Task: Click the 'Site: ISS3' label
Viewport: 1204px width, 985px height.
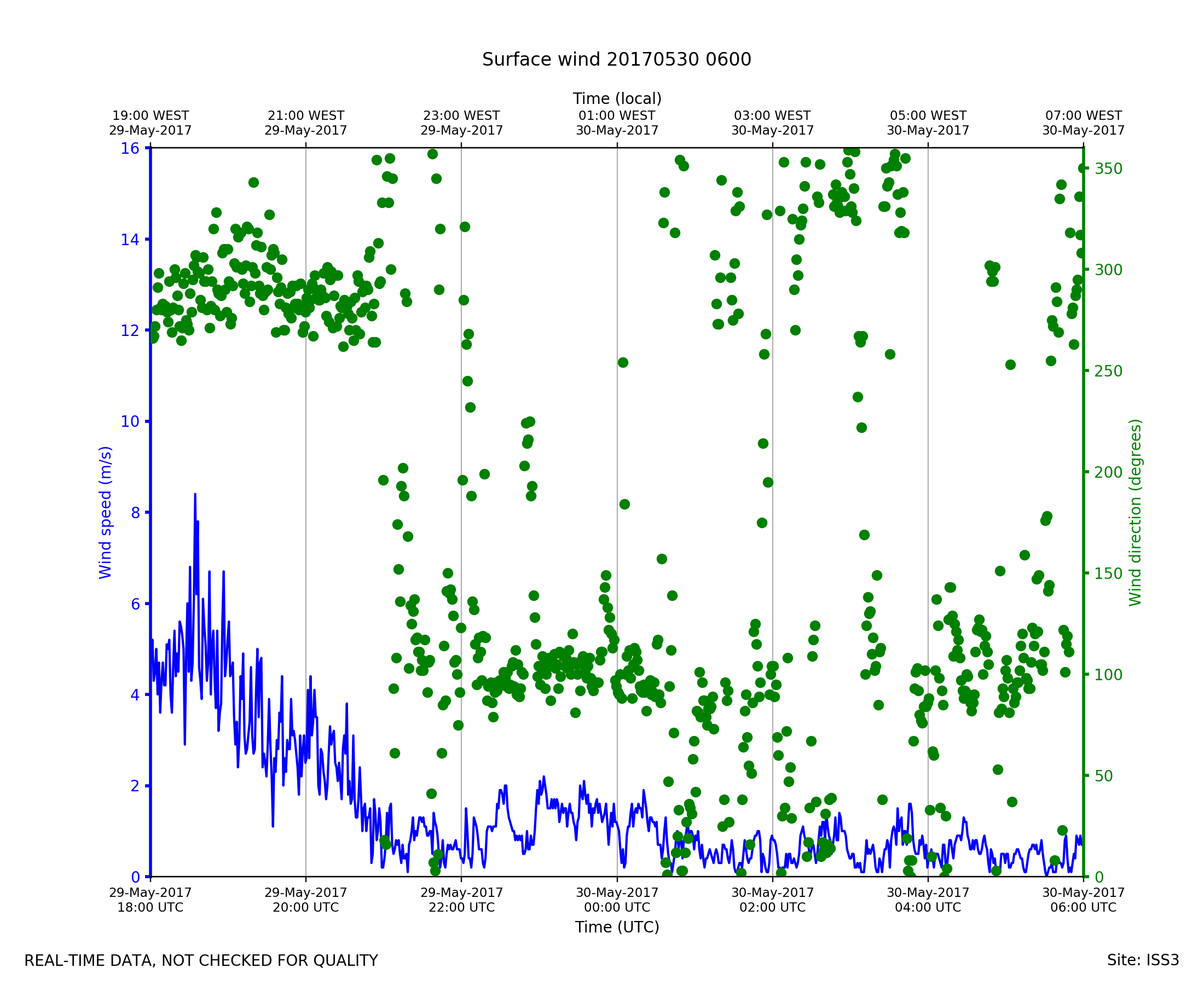Action: click(1143, 960)
